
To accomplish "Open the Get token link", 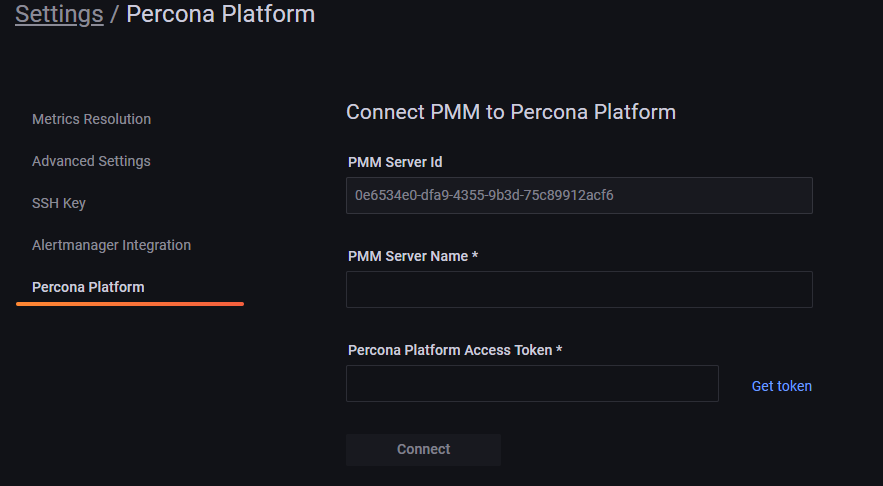I will pos(781,386).
